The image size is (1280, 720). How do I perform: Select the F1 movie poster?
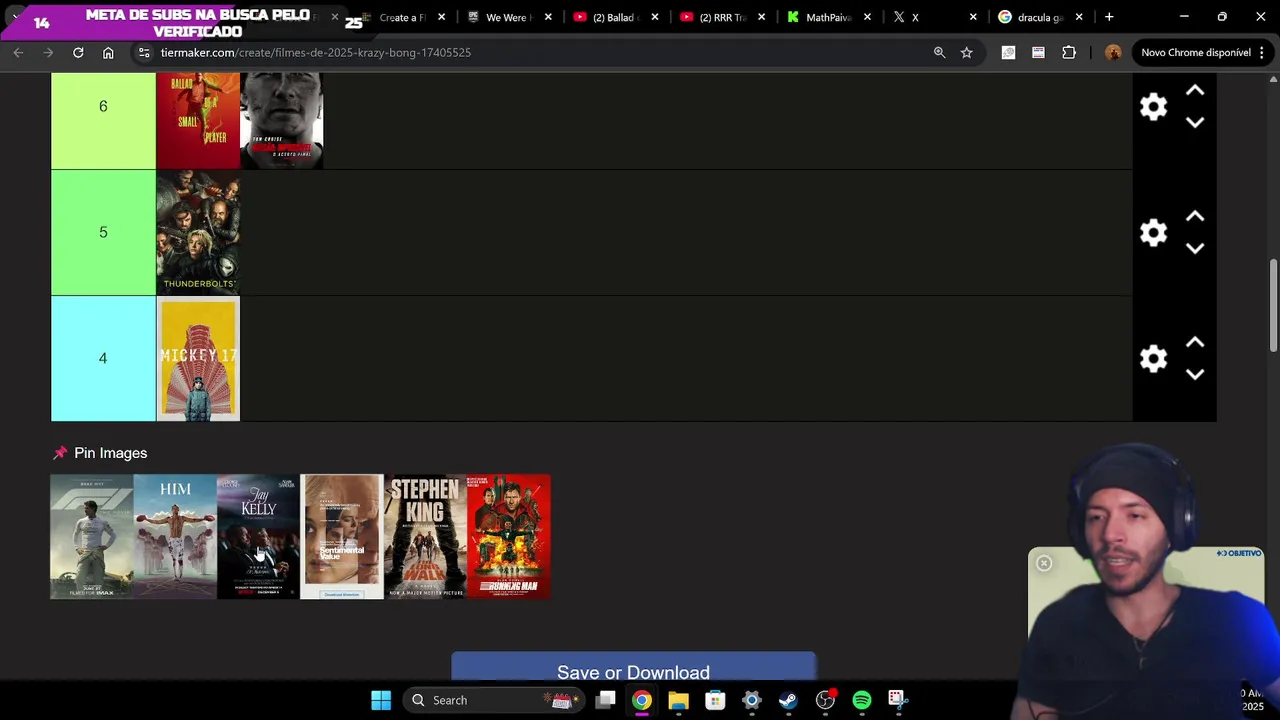coord(92,536)
